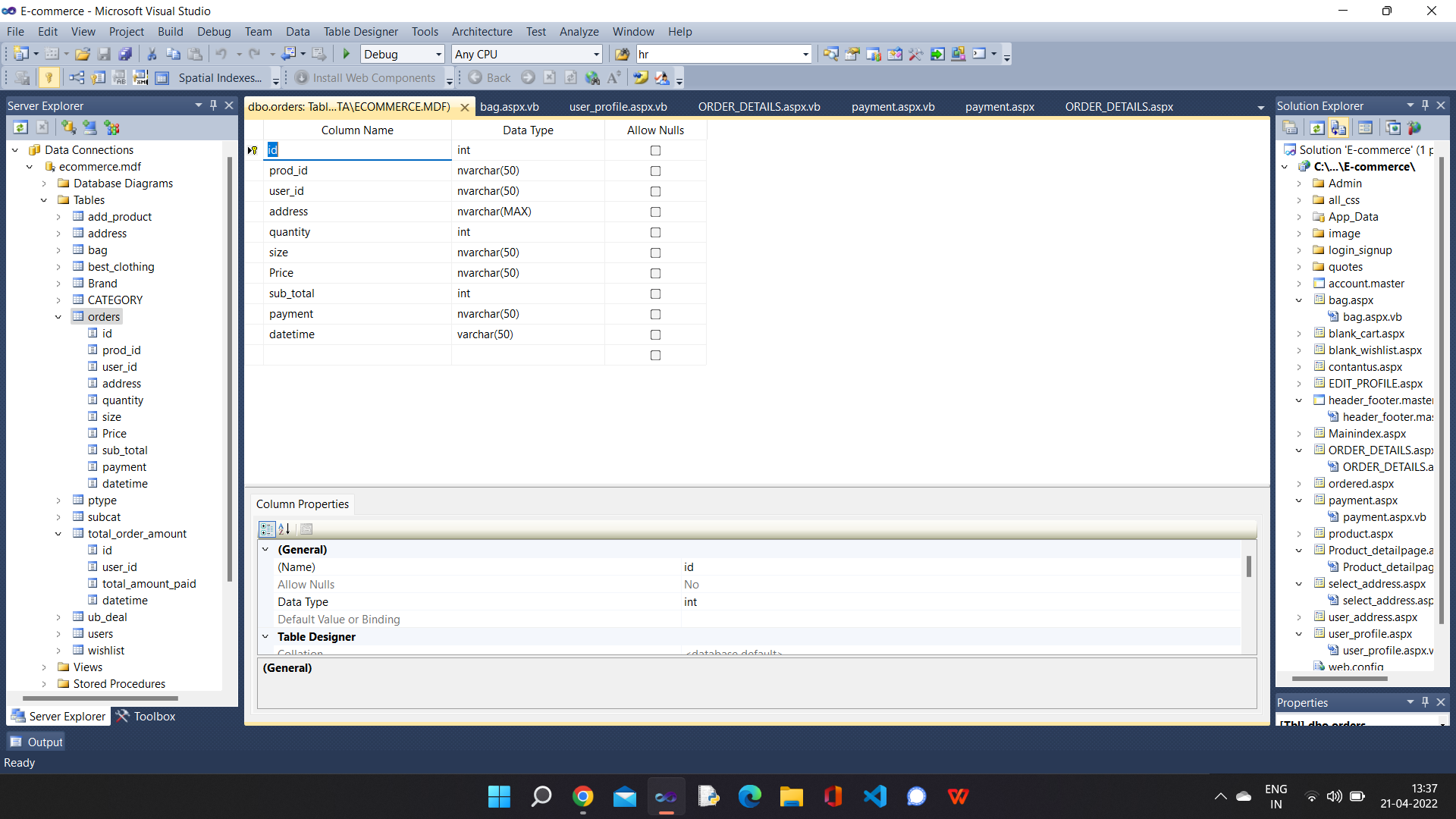The height and width of the screenshot is (819, 1456).
Task: Open Microsoft Edge from the taskbar
Action: 749,796
